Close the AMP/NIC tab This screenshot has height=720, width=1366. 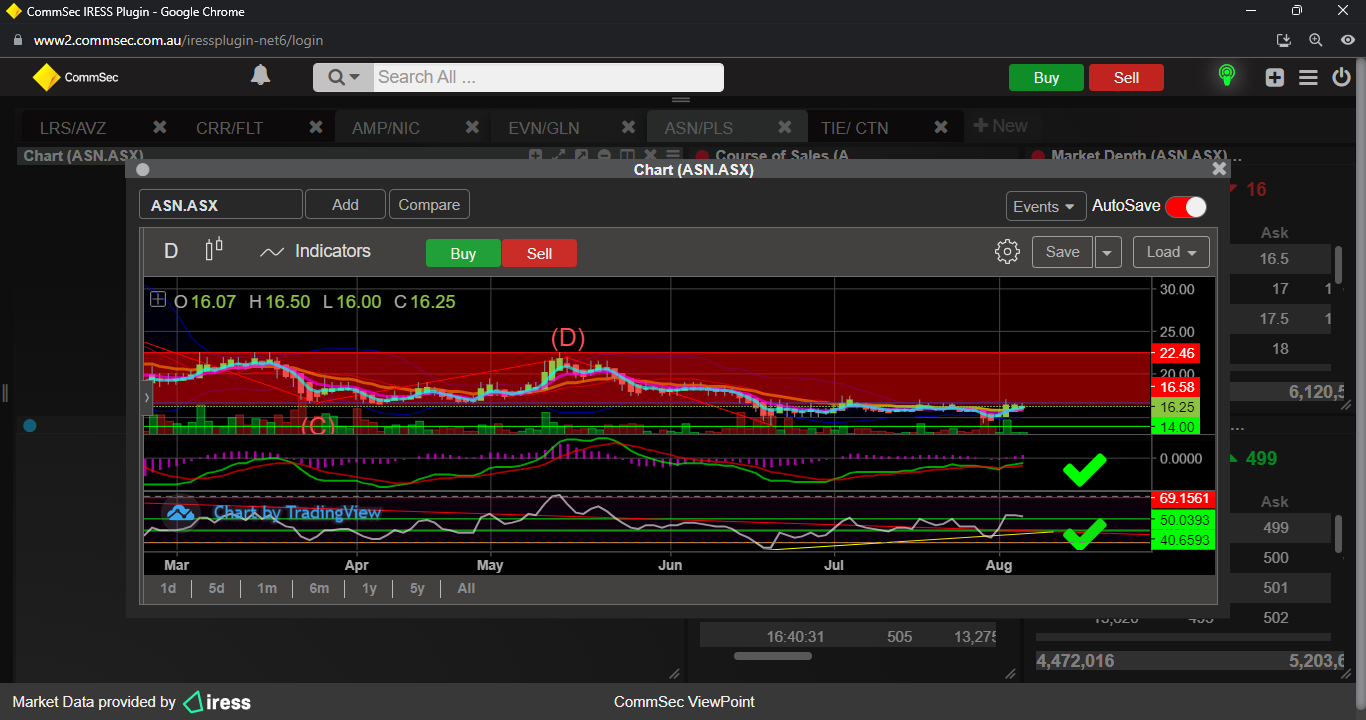pyautogui.click(x=472, y=127)
